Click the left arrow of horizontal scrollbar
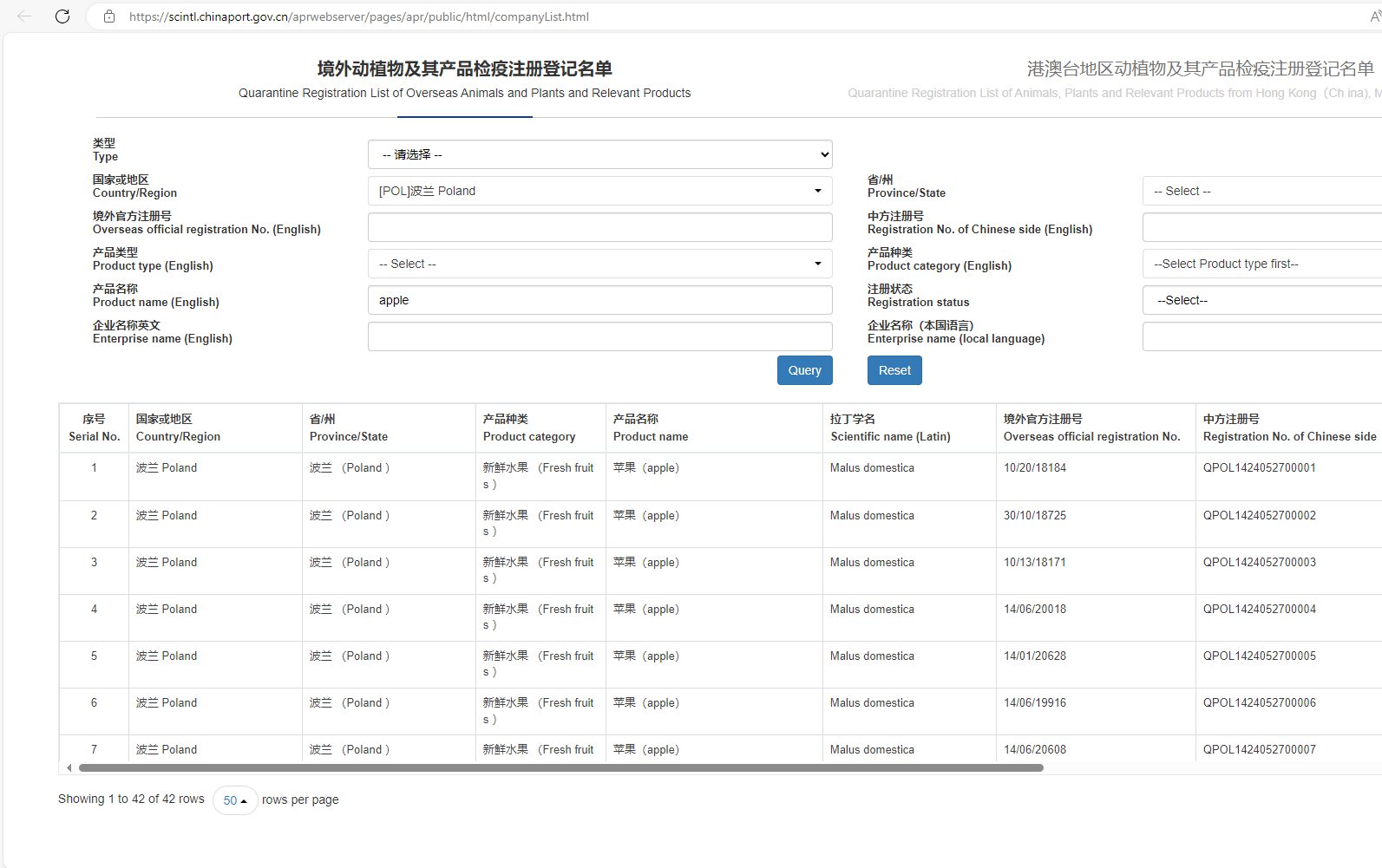Image resolution: width=1382 pixels, height=868 pixels. (69, 767)
